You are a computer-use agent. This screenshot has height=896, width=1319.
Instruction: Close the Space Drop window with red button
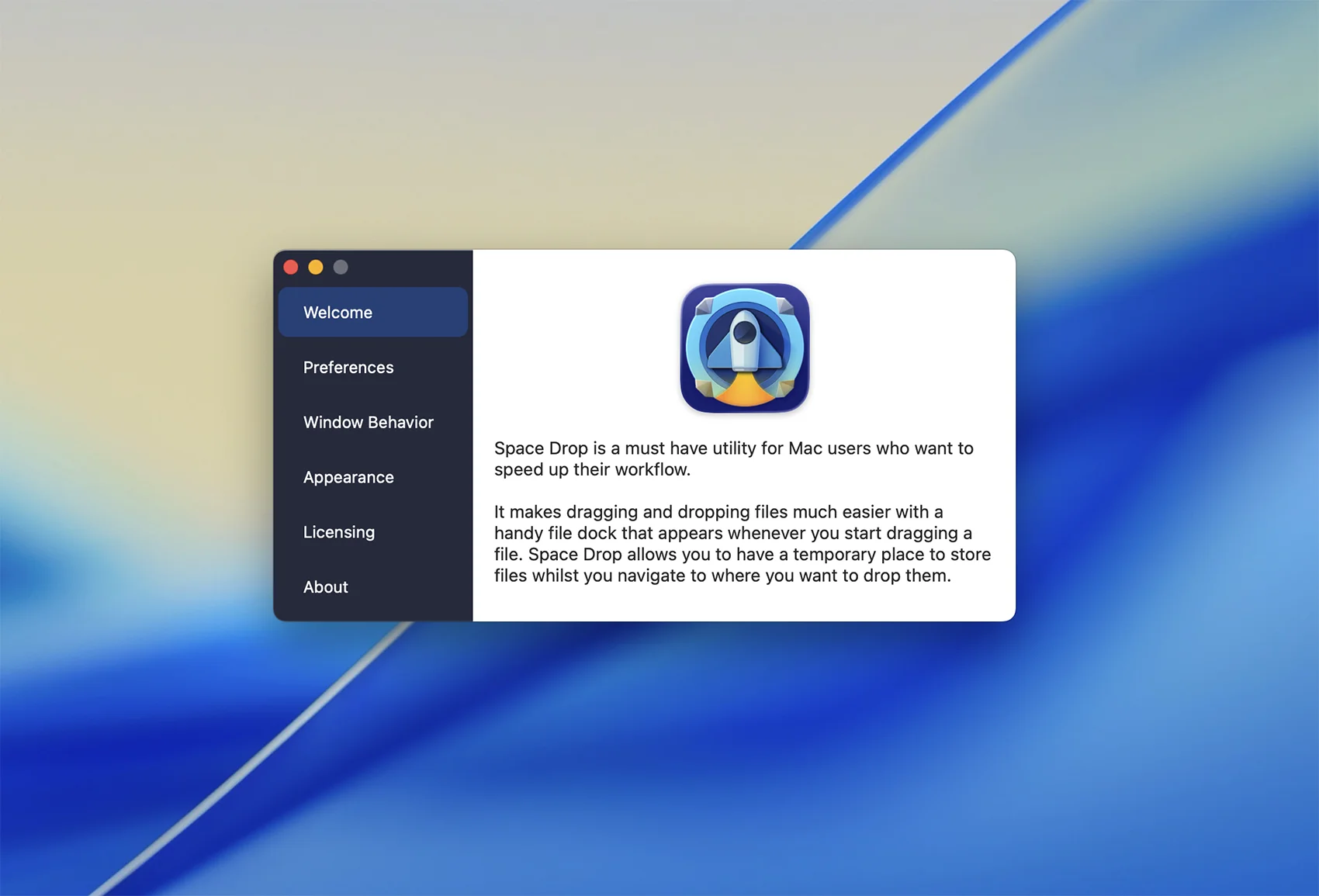[291, 268]
